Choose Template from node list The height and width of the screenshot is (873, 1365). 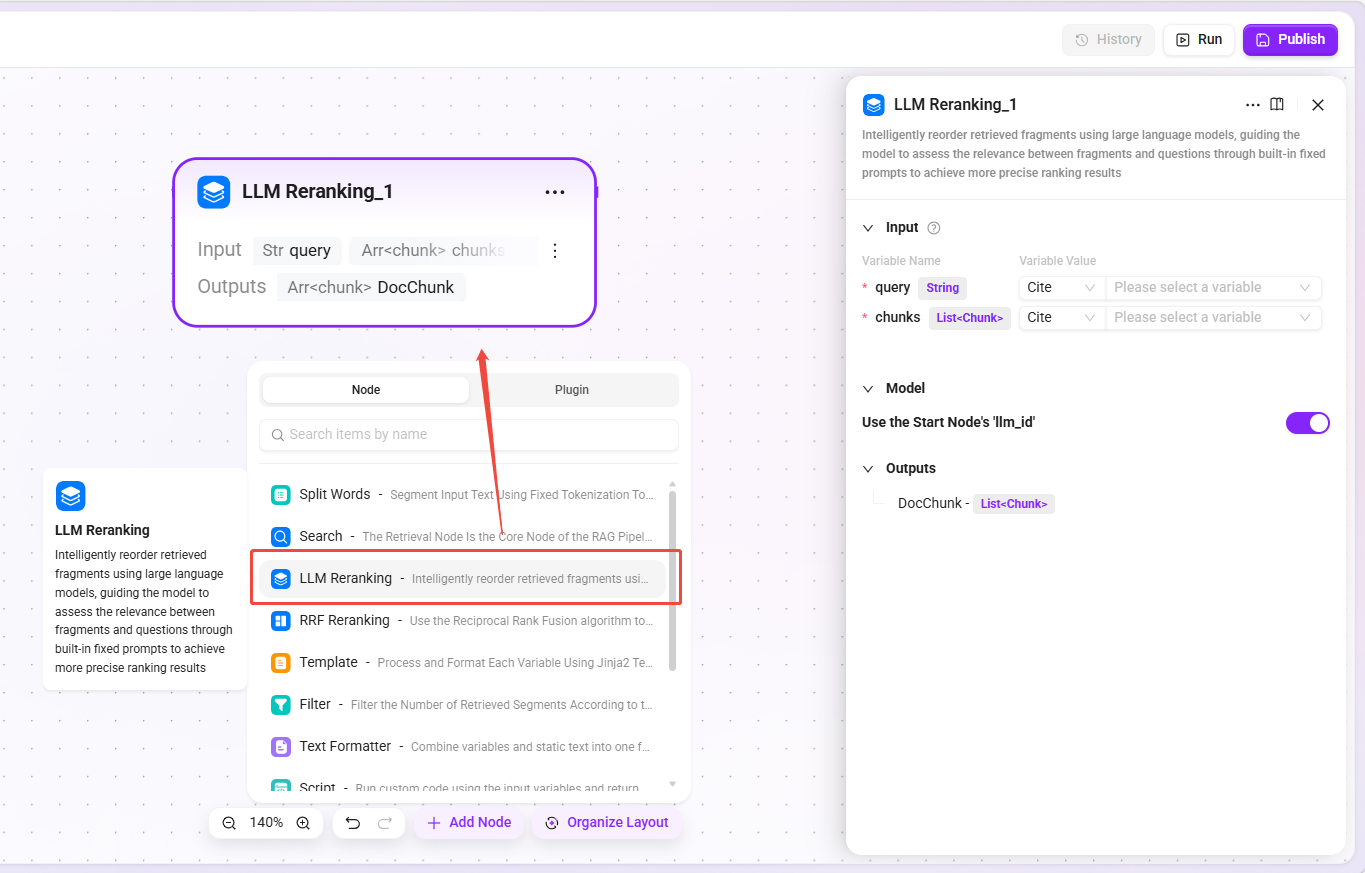(462, 662)
